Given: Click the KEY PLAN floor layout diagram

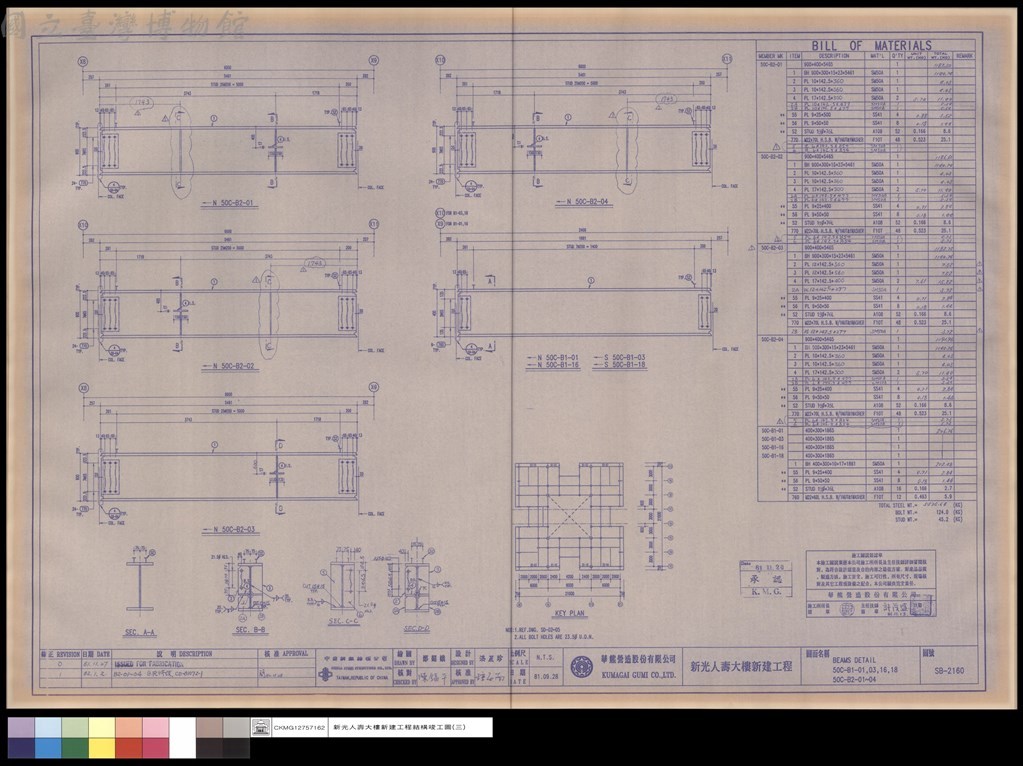Looking at the screenshot, I should tap(569, 532).
